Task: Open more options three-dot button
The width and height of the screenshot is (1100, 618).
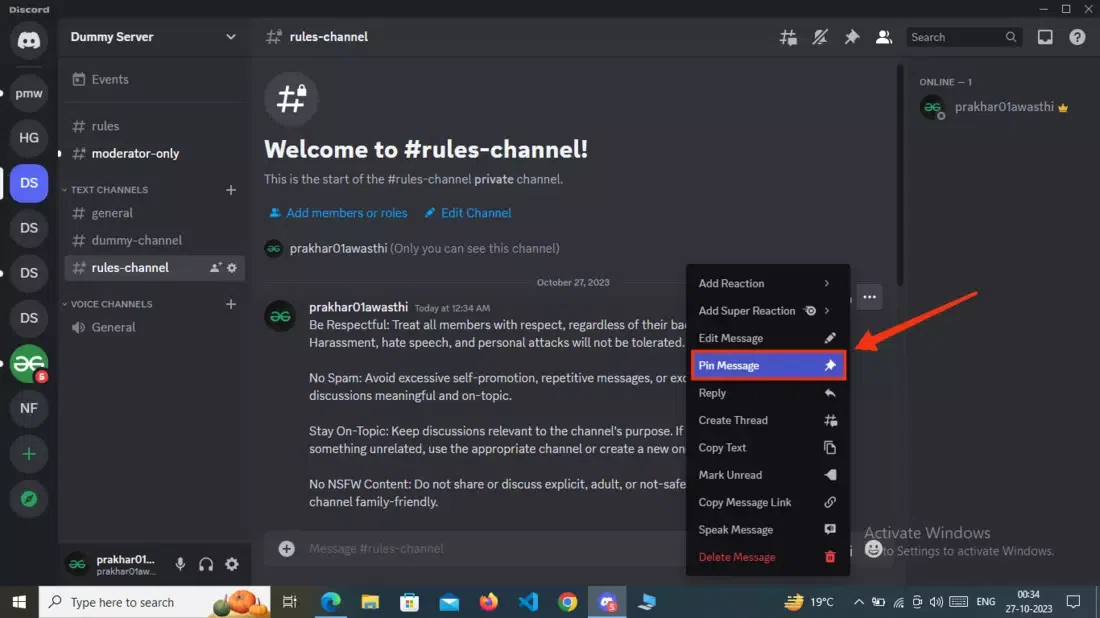Action: (x=869, y=297)
